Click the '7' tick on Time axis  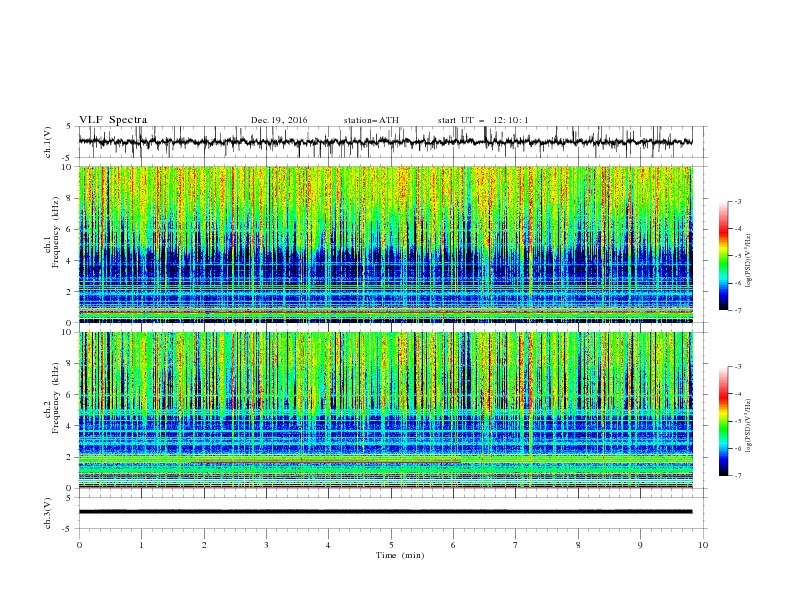click(x=516, y=545)
